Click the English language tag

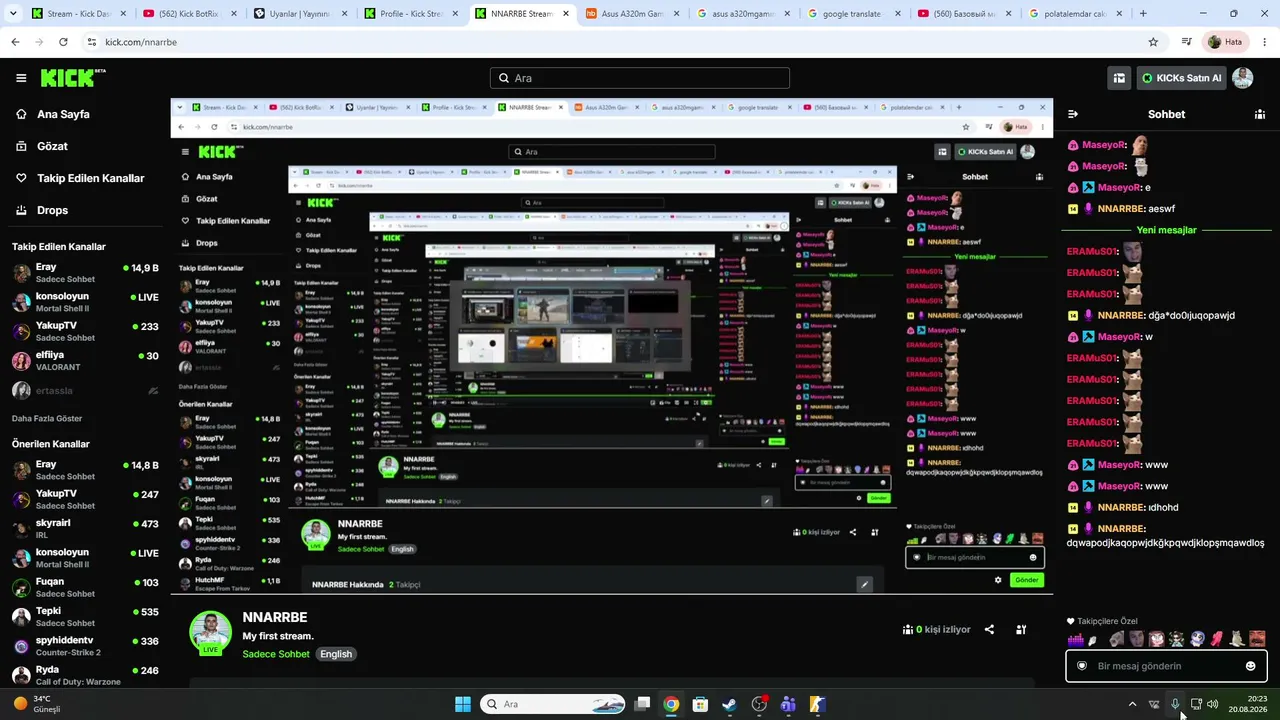(x=336, y=654)
